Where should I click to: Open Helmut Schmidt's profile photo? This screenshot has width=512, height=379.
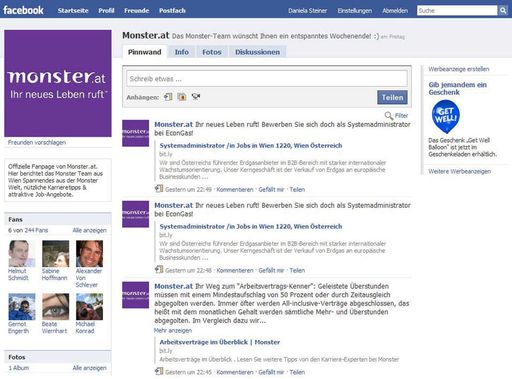tap(22, 254)
